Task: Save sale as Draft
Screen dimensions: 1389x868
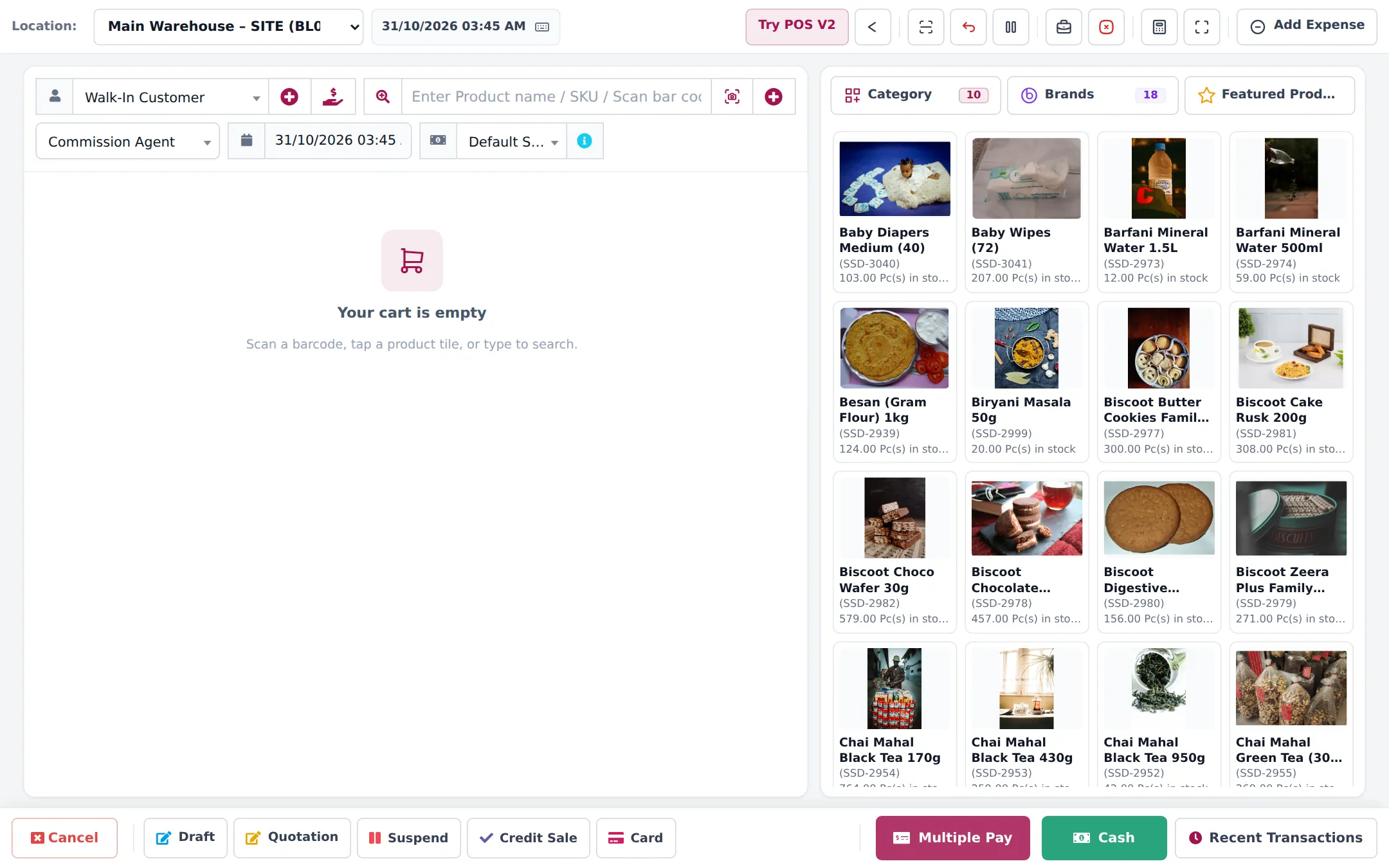Action: pos(185,838)
